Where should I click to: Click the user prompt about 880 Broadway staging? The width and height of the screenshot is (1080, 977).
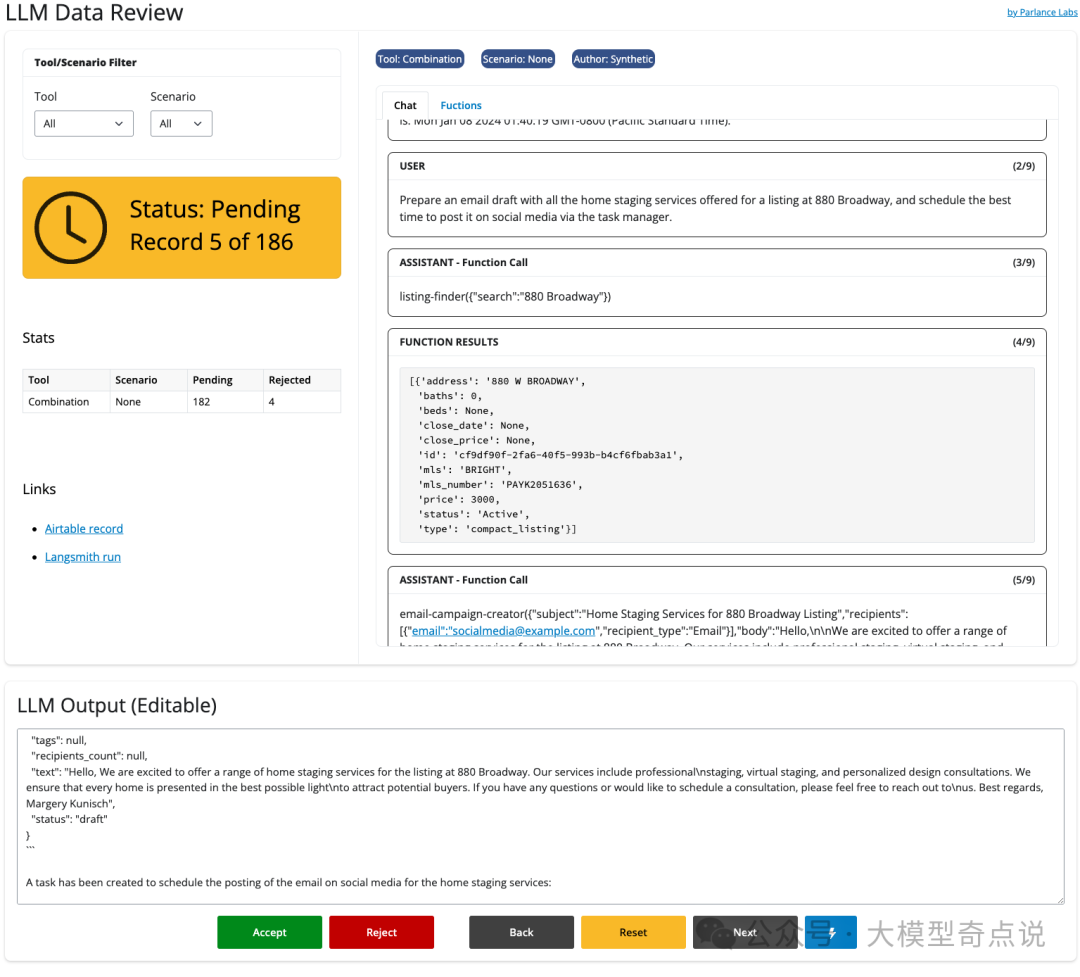(x=705, y=209)
